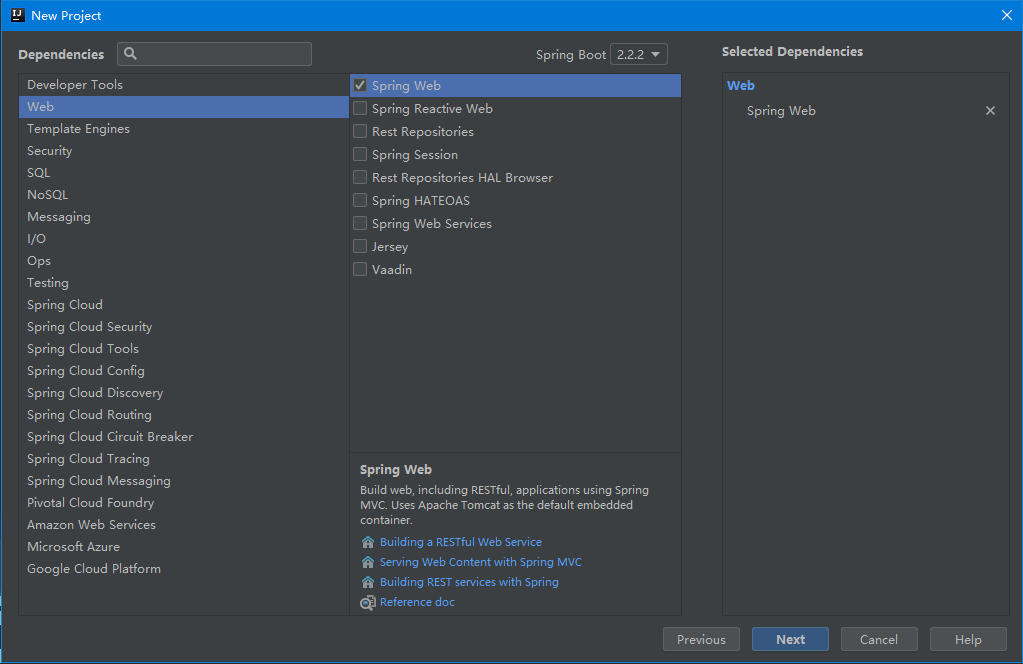Click the home icon beside Building a RESTful Web Service

(x=368, y=542)
